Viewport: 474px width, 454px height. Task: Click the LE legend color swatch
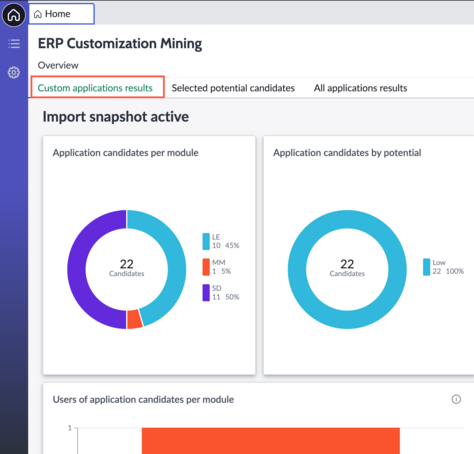206,241
